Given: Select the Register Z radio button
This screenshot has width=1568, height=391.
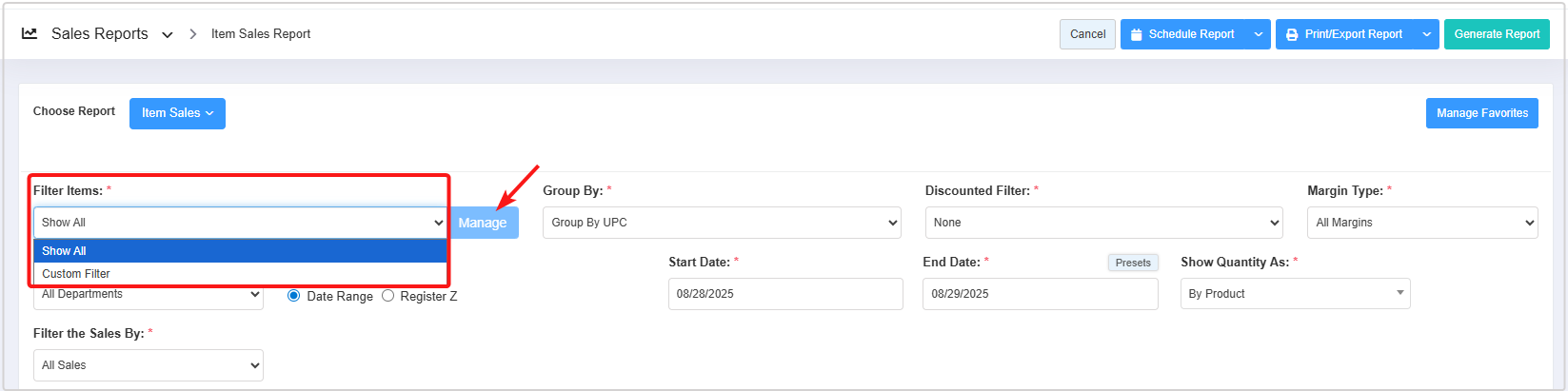Looking at the screenshot, I should pyautogui.click(x=387, y=296).
